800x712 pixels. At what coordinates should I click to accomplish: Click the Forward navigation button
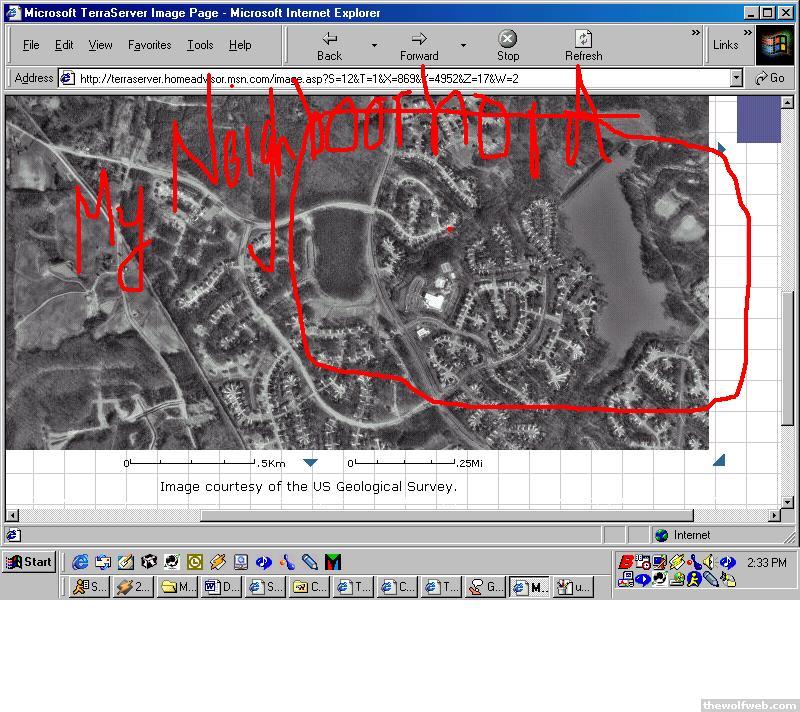click(419, 45)
